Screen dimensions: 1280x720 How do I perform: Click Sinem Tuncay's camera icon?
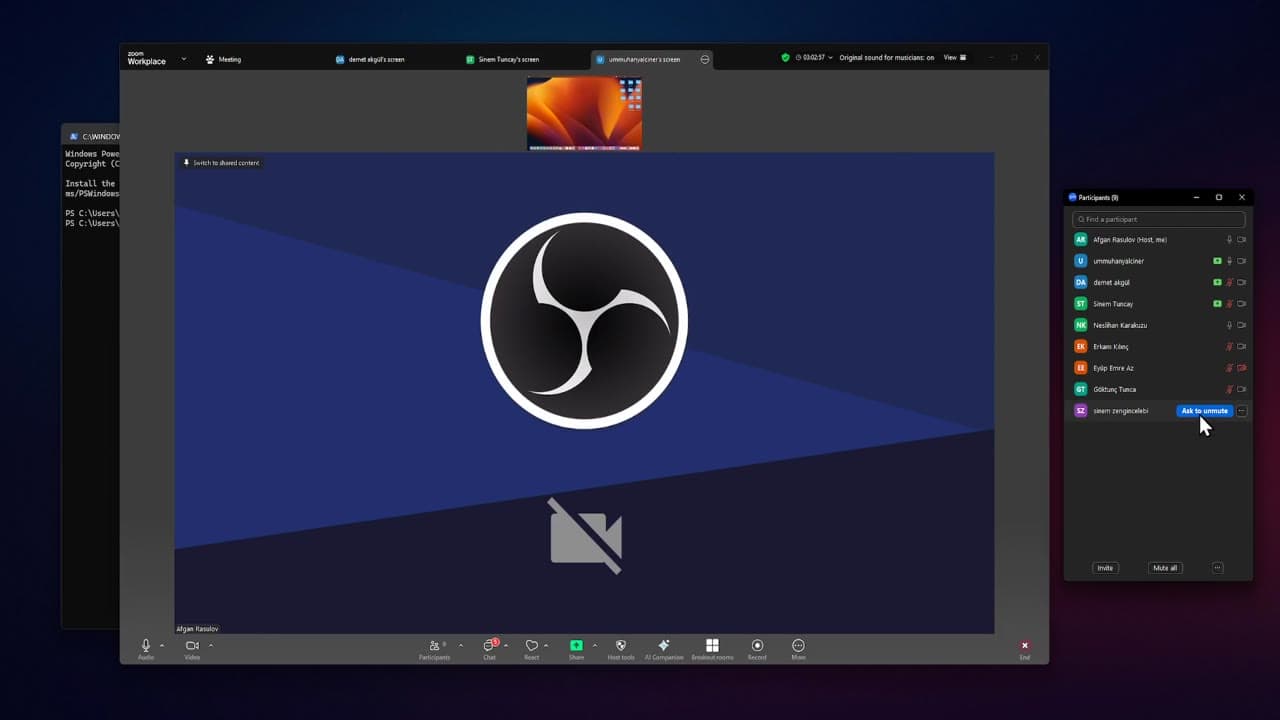click(x=1242, y=304)
